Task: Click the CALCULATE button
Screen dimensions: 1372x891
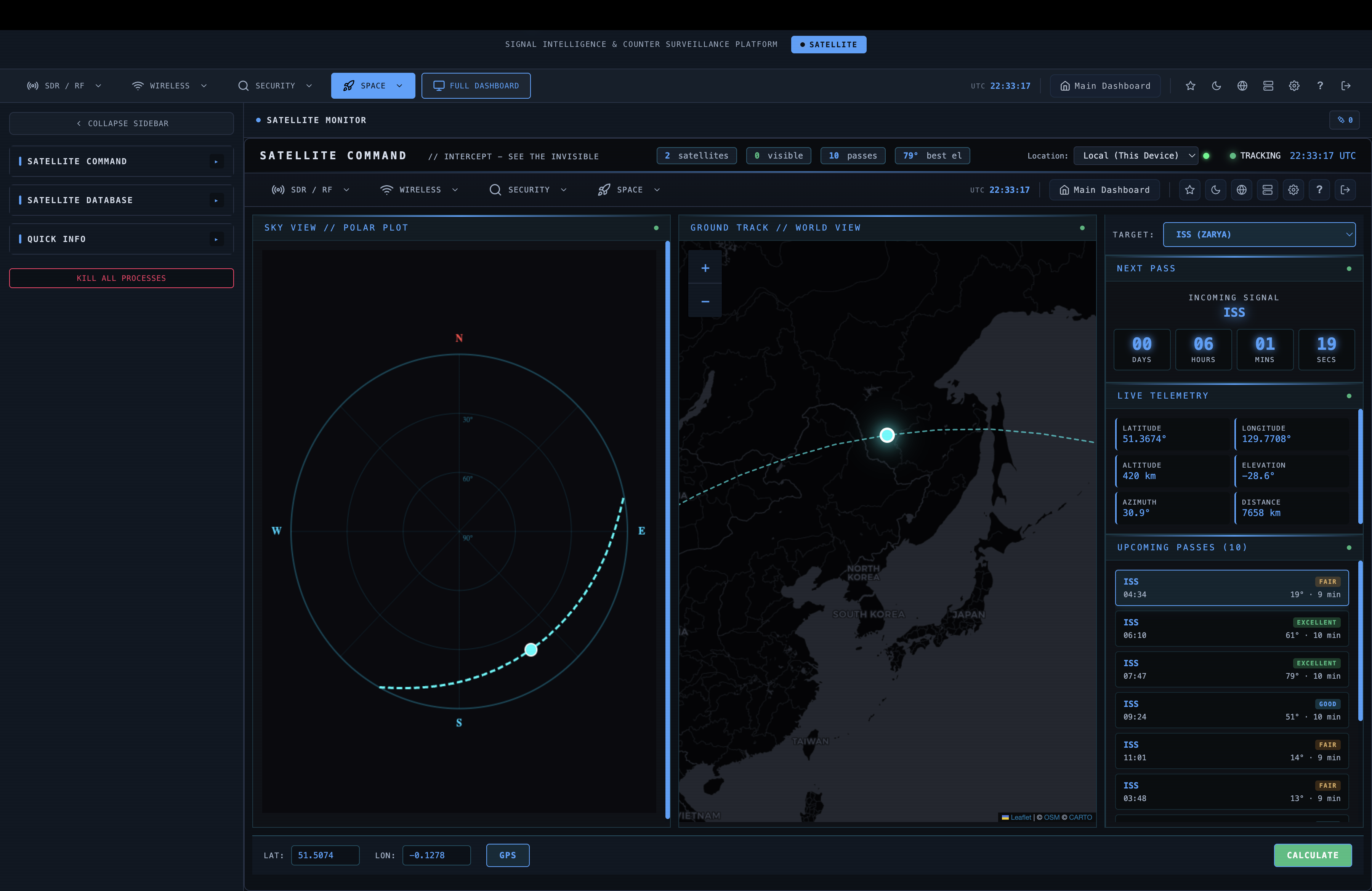Action: [x=1313, y=855]
